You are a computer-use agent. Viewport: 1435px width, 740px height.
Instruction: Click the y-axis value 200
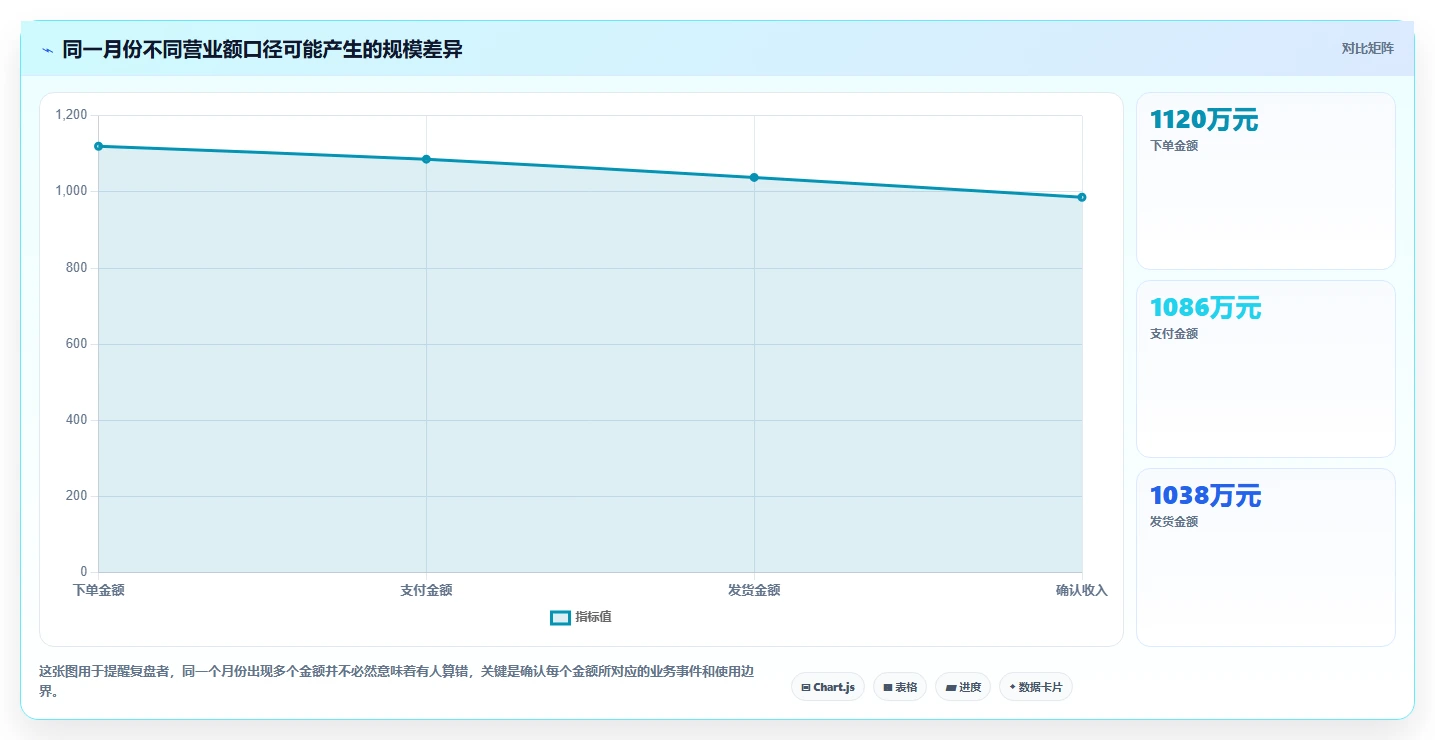77,496
